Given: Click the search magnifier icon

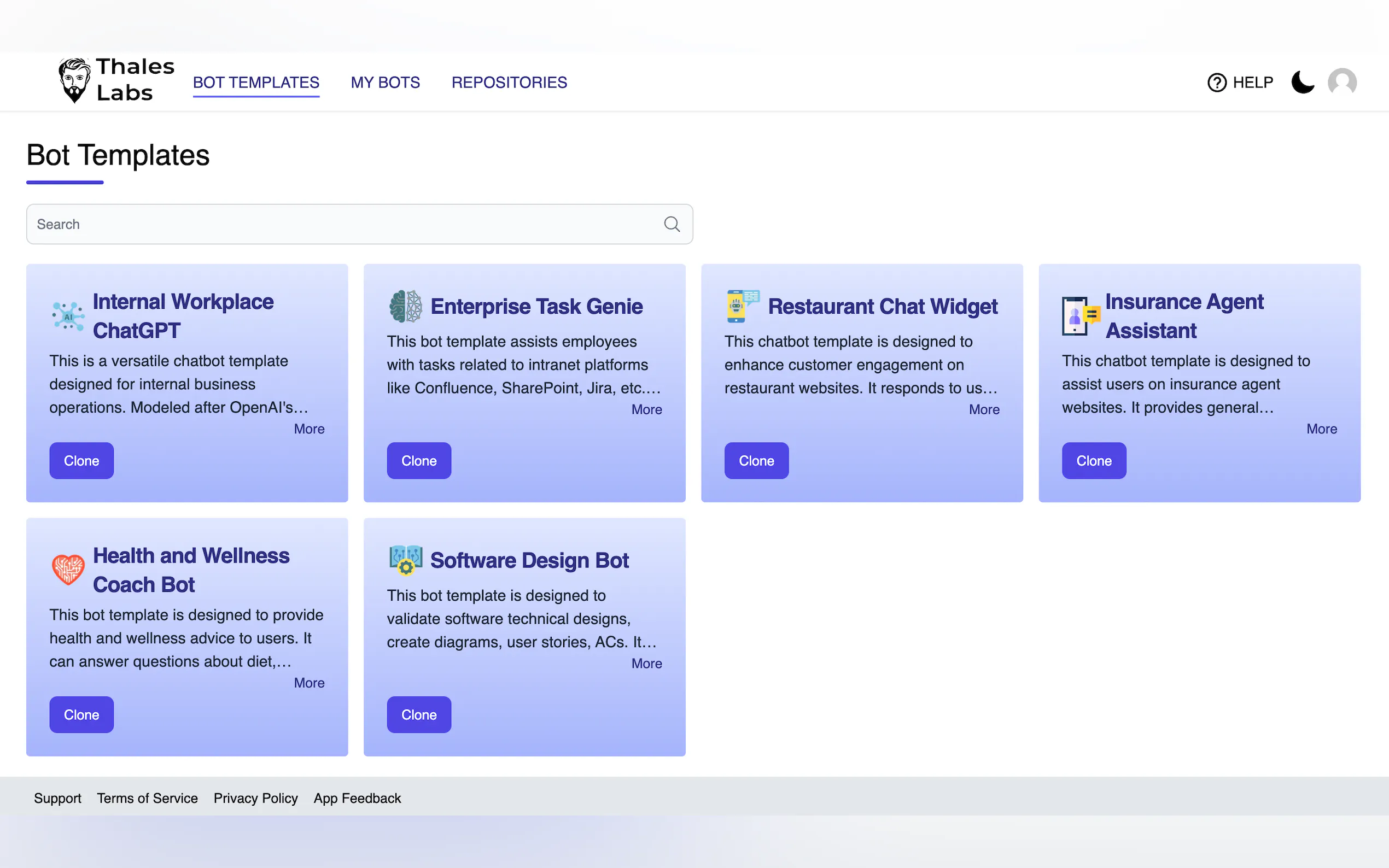Looking at the screenshot, I should 671,224.
